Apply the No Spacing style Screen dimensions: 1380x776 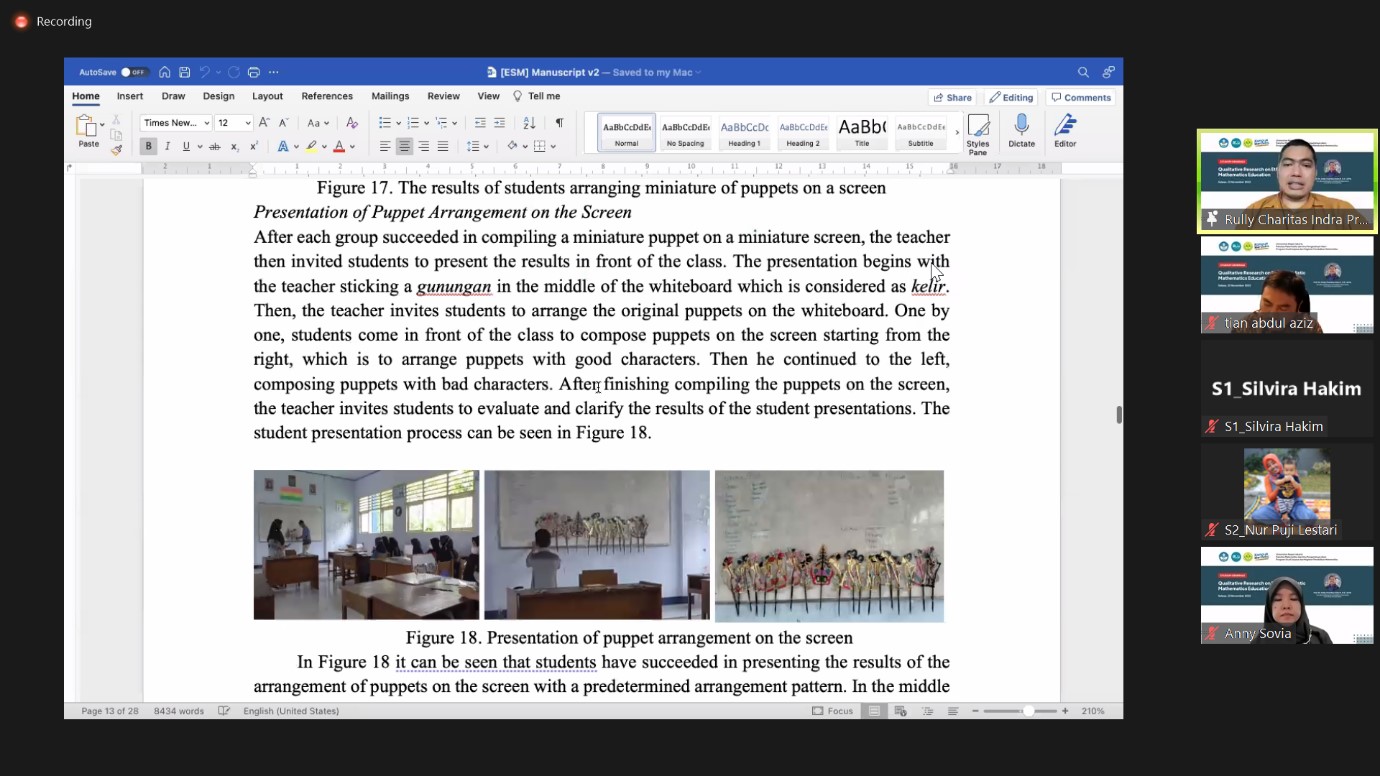click(x=685, y=133)
